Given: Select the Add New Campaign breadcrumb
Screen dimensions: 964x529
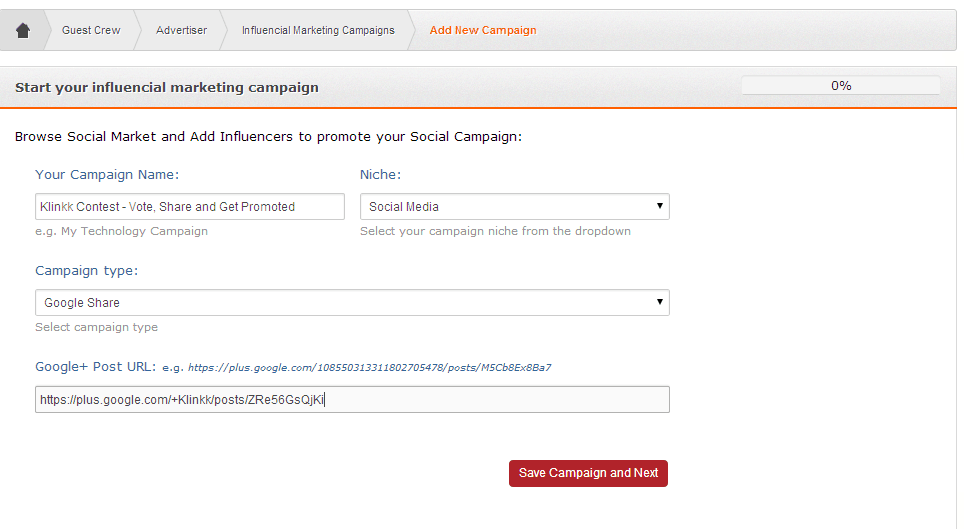Looking at the screenshot, I should [x=483, y=30].
